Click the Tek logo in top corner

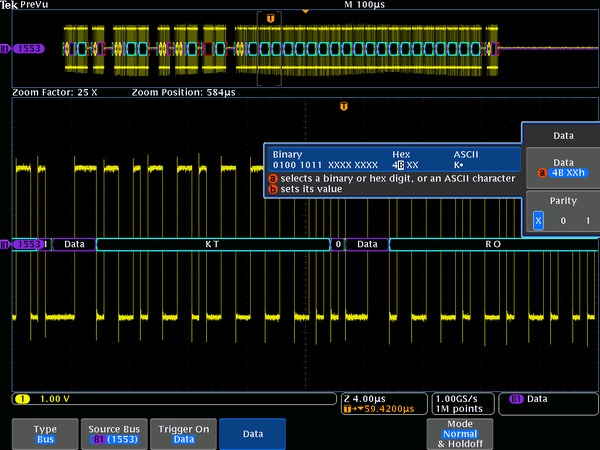point(10,5)
